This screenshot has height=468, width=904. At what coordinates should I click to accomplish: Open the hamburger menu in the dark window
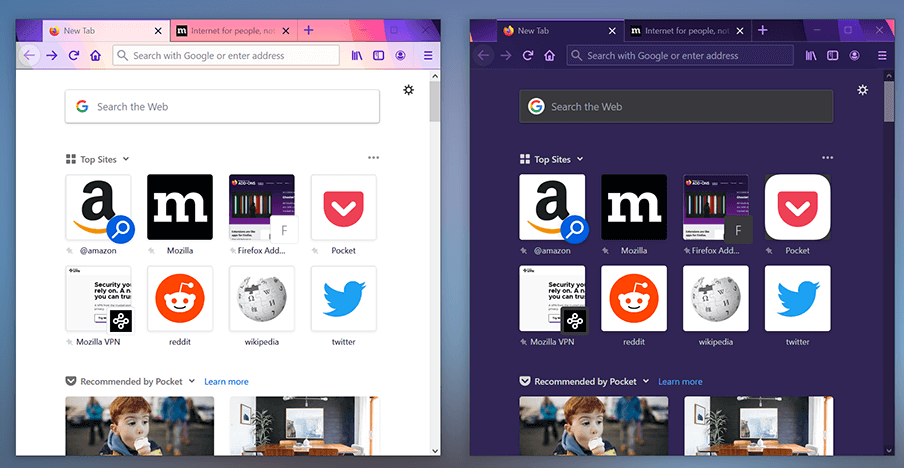coord(882,55)
